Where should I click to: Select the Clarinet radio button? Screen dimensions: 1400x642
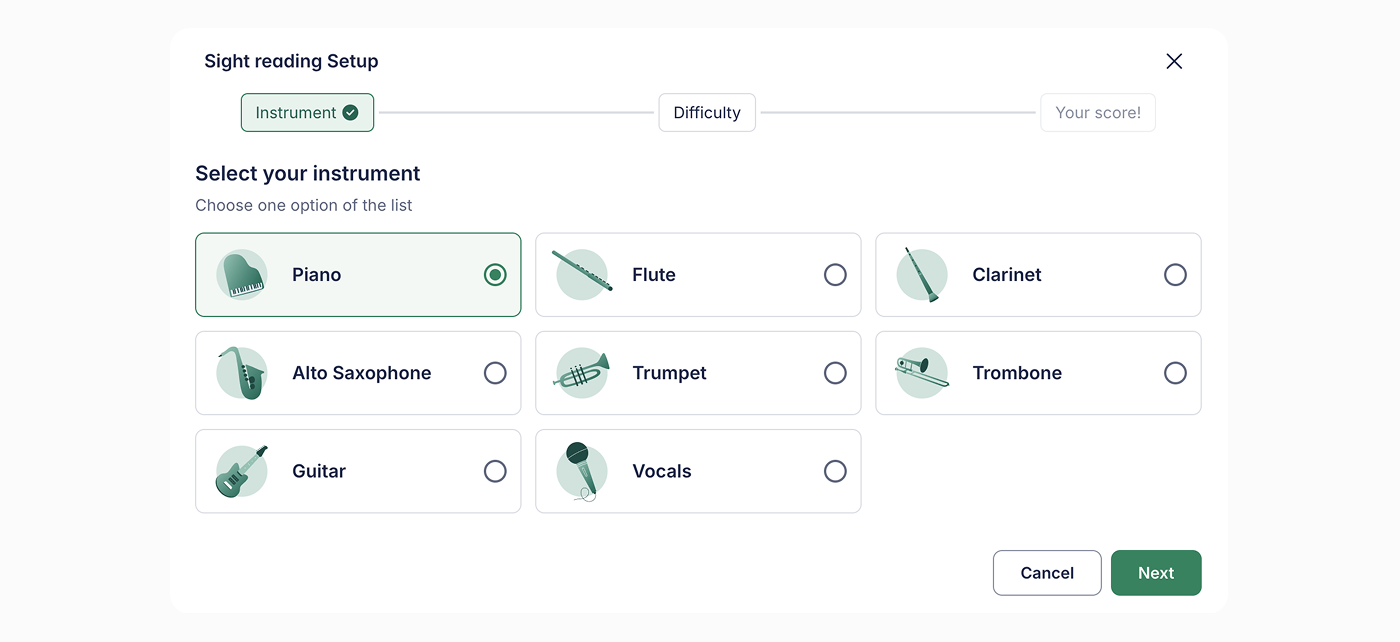(x=1175, y=274)
